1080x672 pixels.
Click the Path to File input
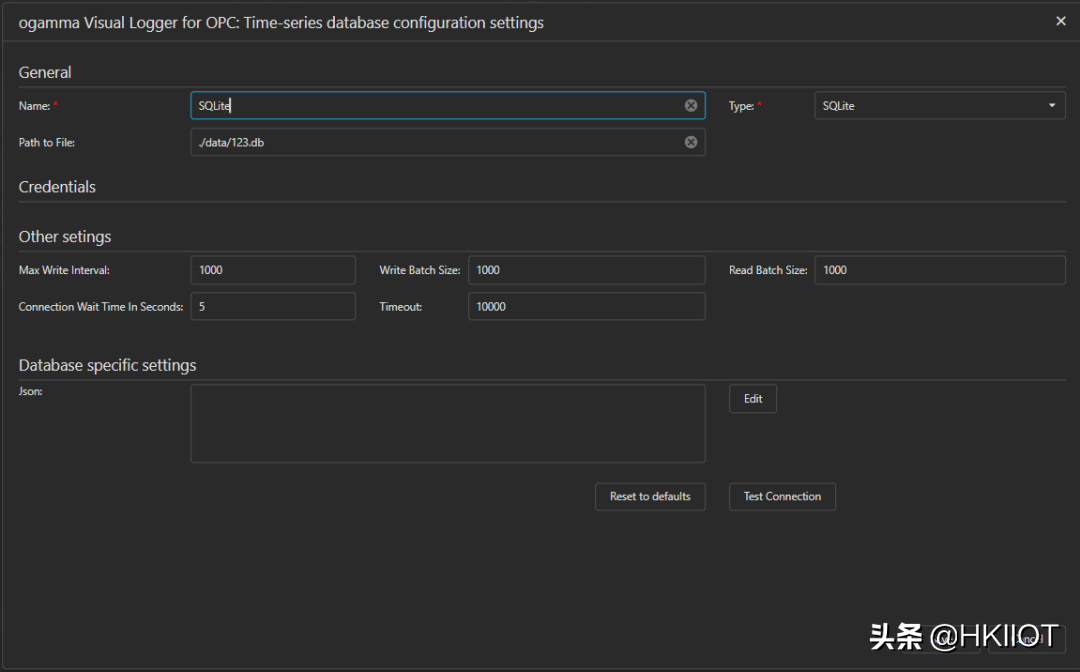[448, 142]
